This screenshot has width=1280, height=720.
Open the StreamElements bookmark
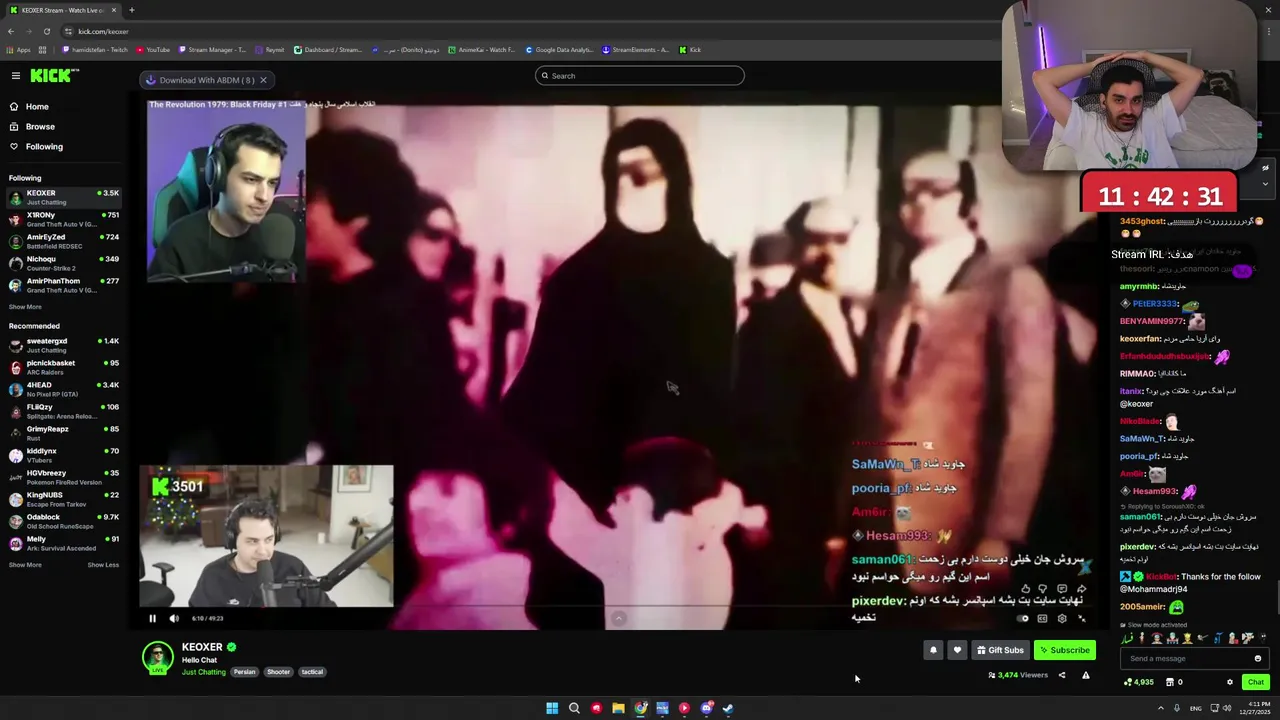click(636, 50)
